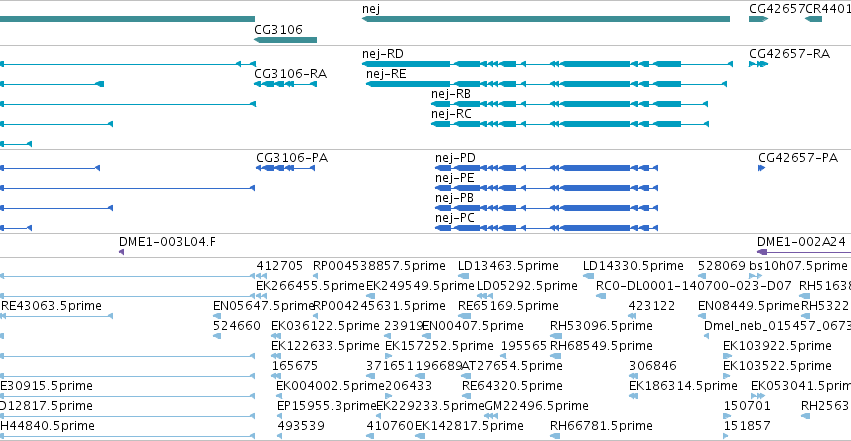851x441 pixels.
Task: Select the RE43063.5prime EST
Action: (x=52, y=306)
